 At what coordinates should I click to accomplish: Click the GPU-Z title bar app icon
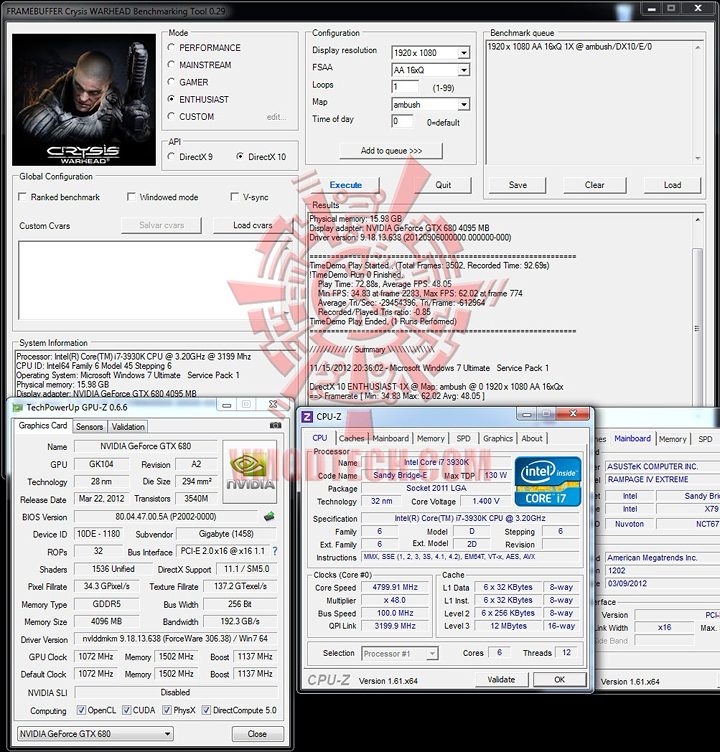18,408
